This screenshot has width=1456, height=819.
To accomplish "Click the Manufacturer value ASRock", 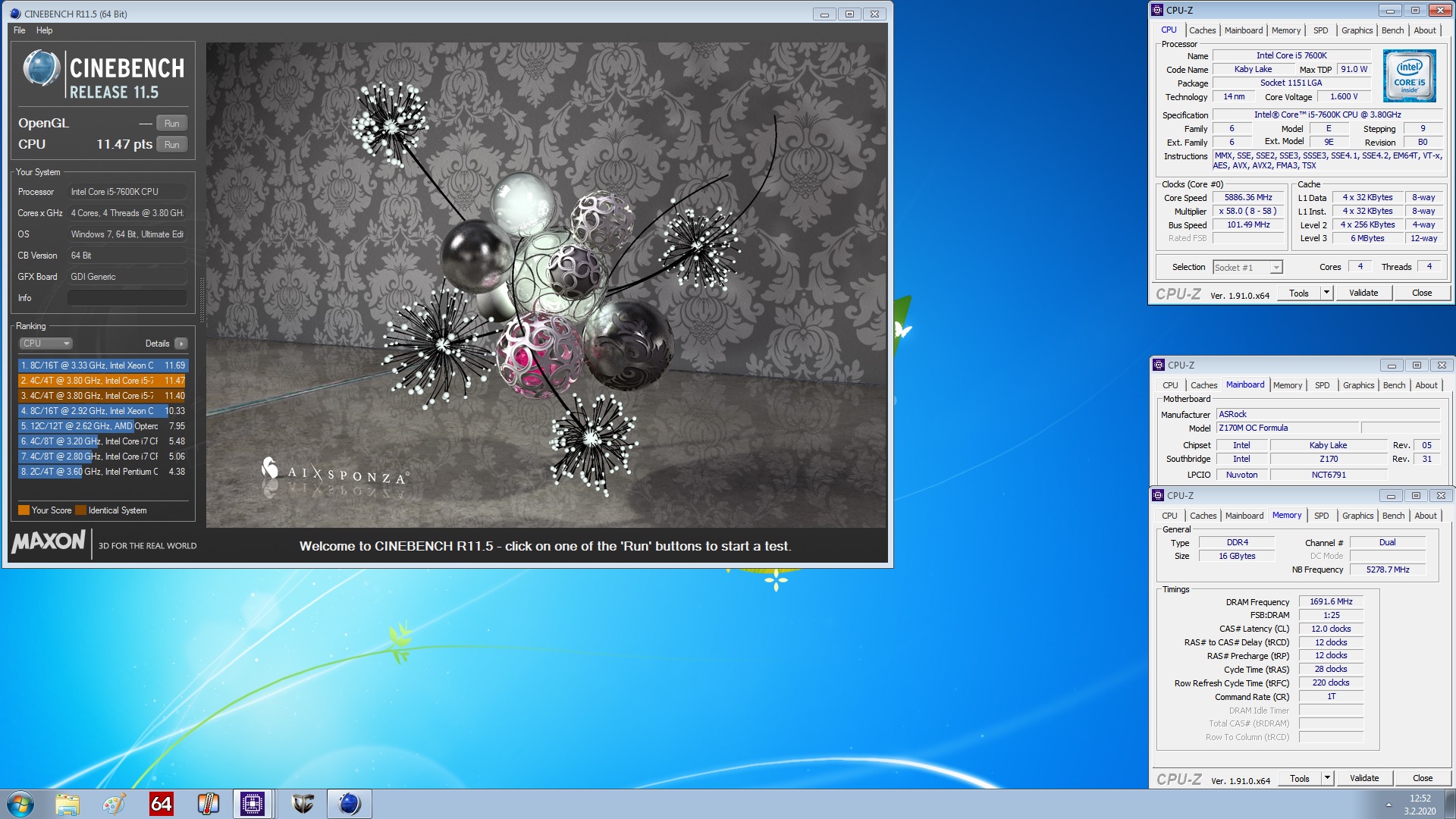I will pos(1328,414).
